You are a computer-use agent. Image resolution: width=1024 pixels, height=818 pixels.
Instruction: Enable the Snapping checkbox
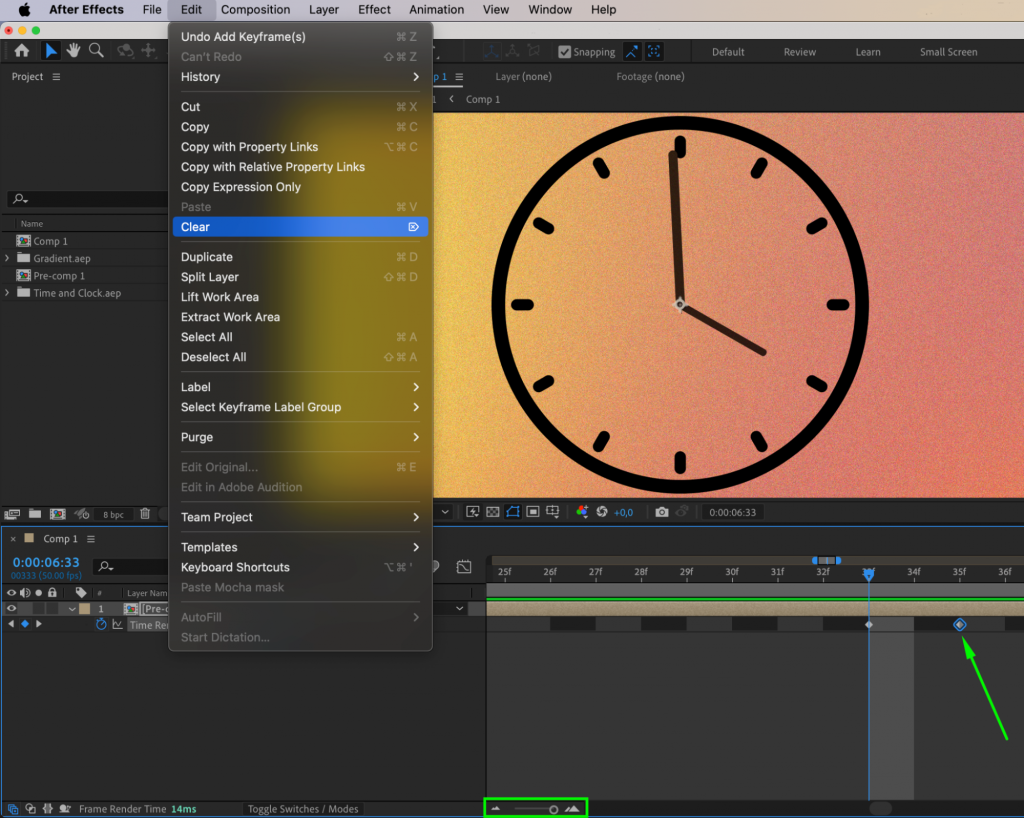pyautogui.click(x=566, y=51)
